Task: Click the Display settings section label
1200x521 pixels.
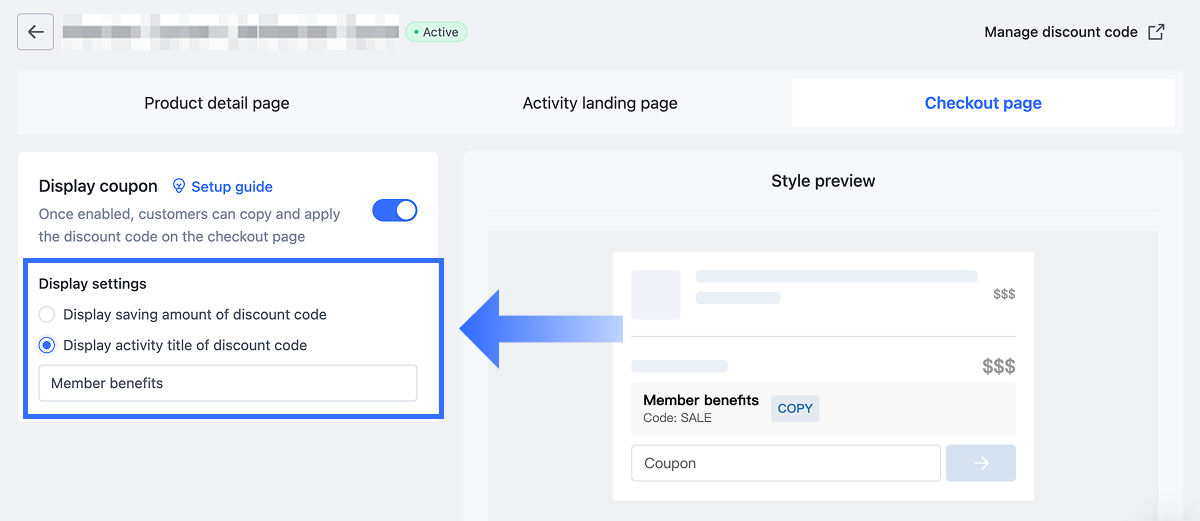Action: (93, 283)
